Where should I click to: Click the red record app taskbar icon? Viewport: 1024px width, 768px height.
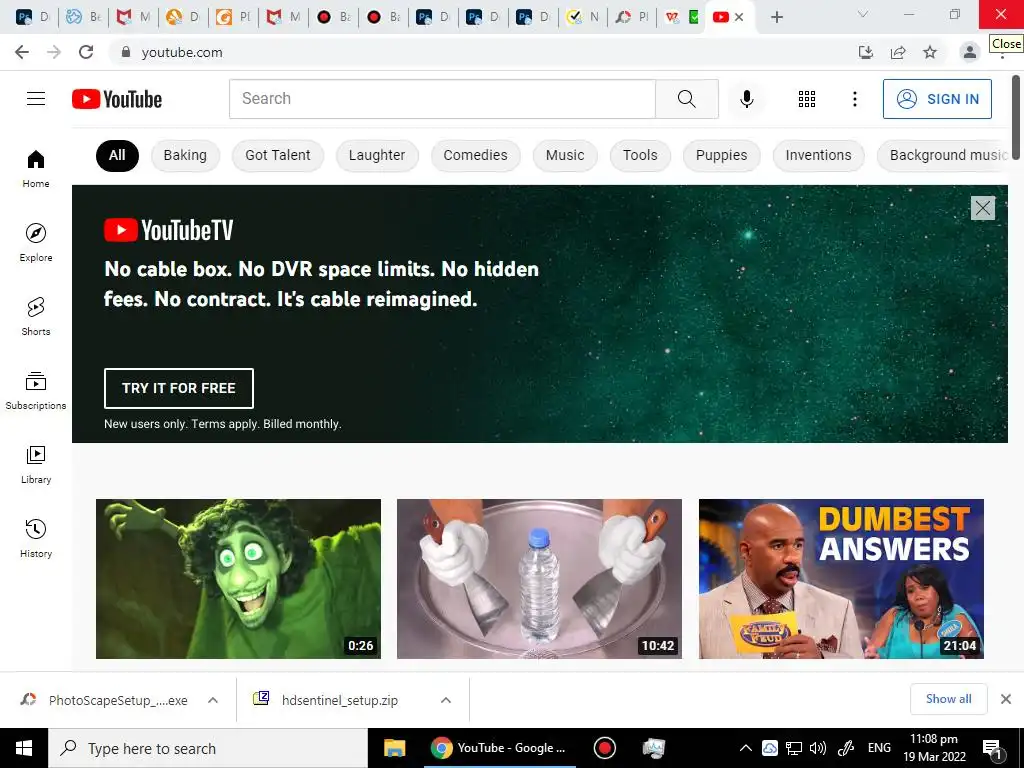[605, 748]
